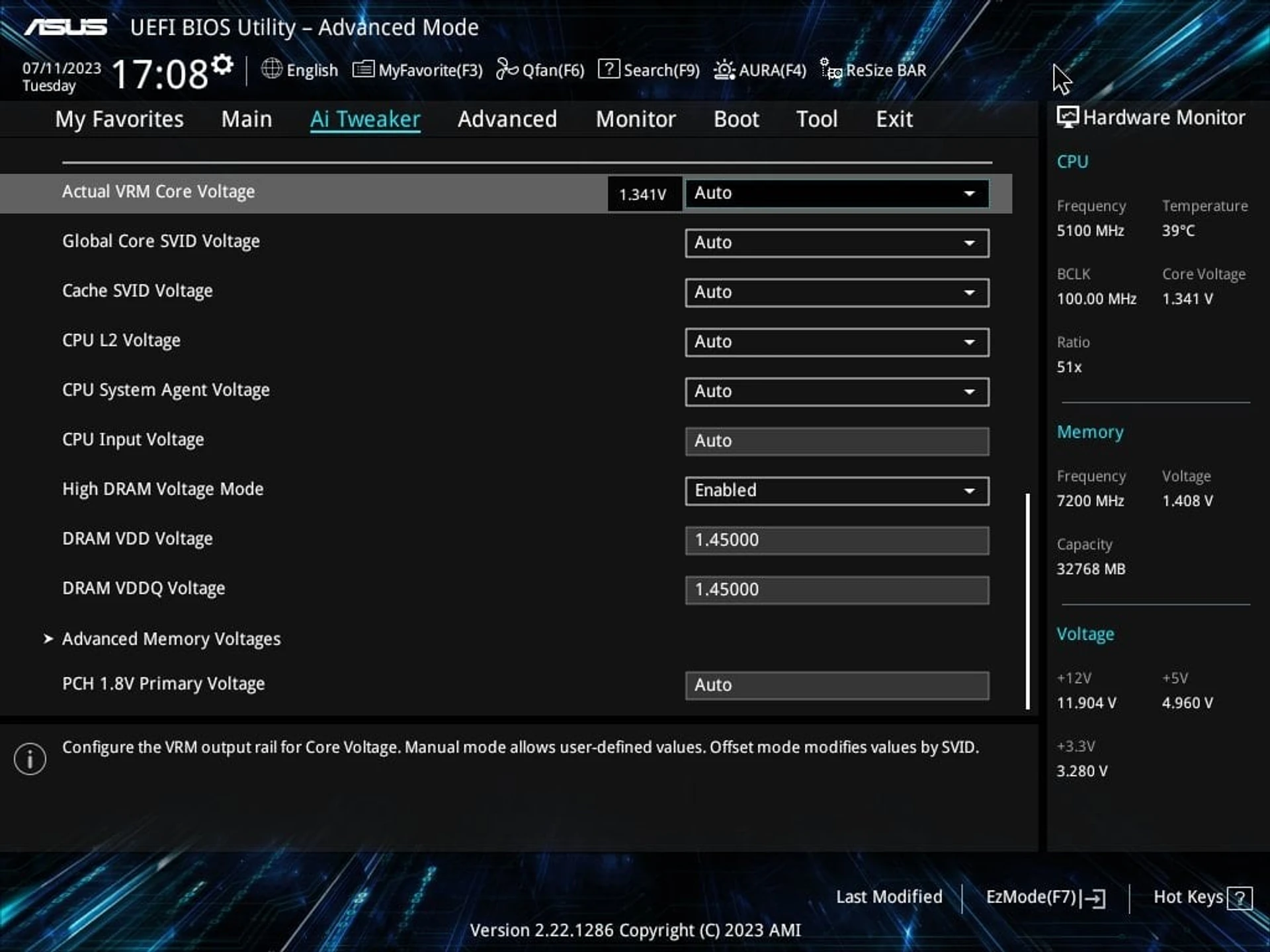Image resolution: width=1270 pixels, height=952 pixels.
Task: Click the memory frequency value 7200 MHz
Action: pos(1090,501)
